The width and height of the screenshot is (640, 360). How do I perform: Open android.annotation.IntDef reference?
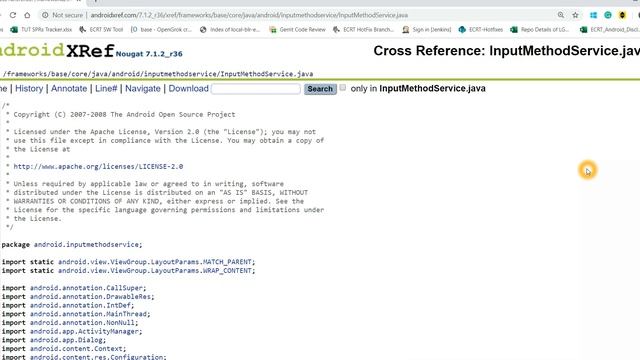tap(80, 305)
